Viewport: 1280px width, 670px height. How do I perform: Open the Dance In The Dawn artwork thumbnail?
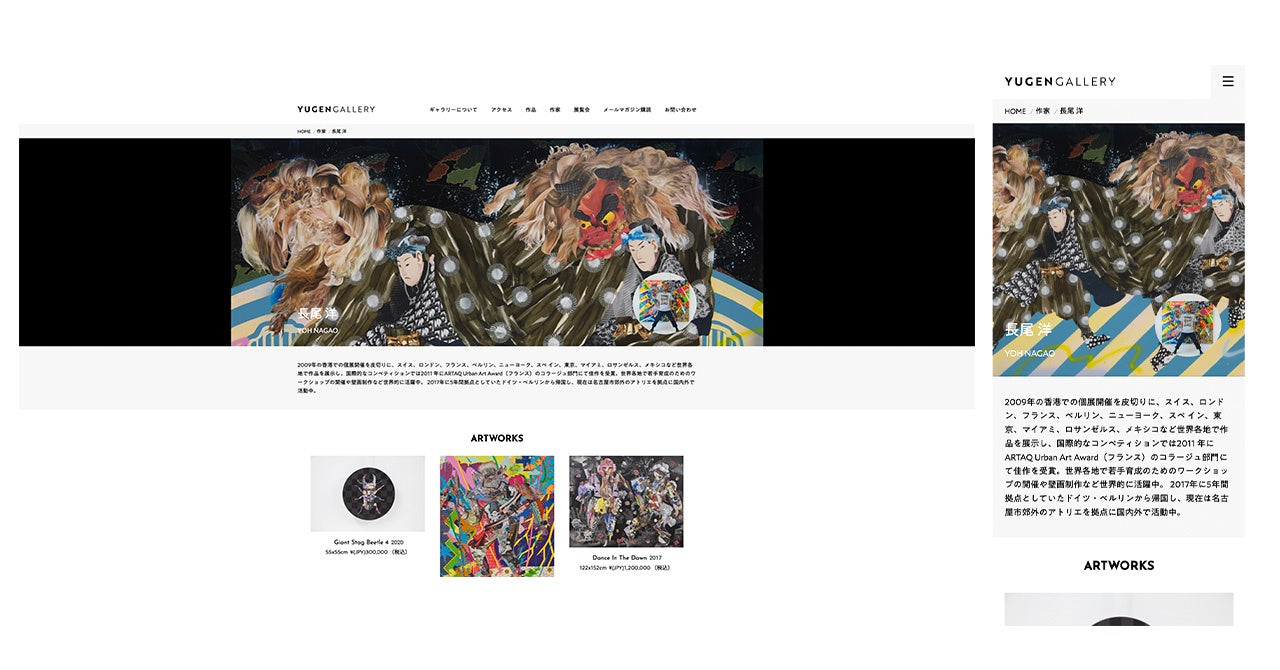click(626, 502)
